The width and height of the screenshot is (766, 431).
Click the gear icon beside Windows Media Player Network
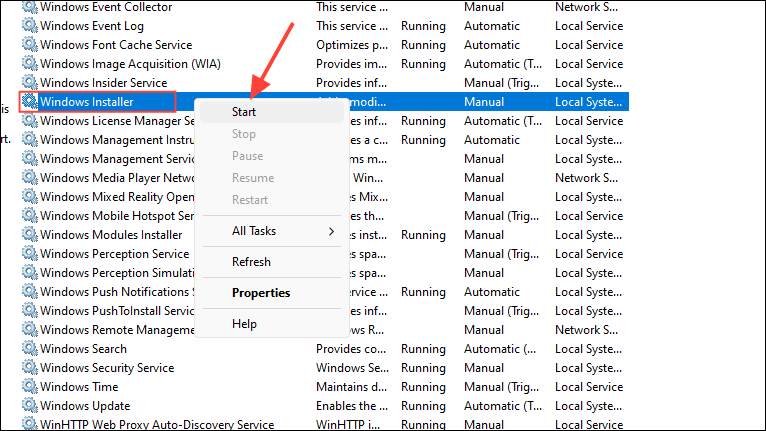point(30,177)
